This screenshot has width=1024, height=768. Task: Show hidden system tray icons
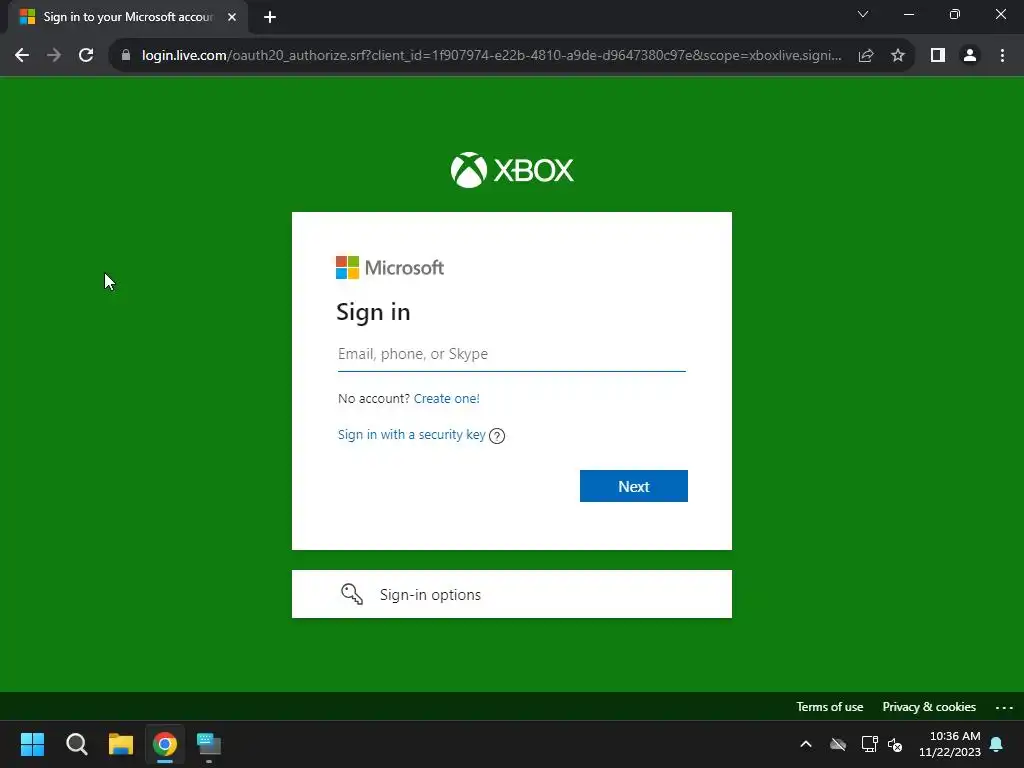click(806, 744)
